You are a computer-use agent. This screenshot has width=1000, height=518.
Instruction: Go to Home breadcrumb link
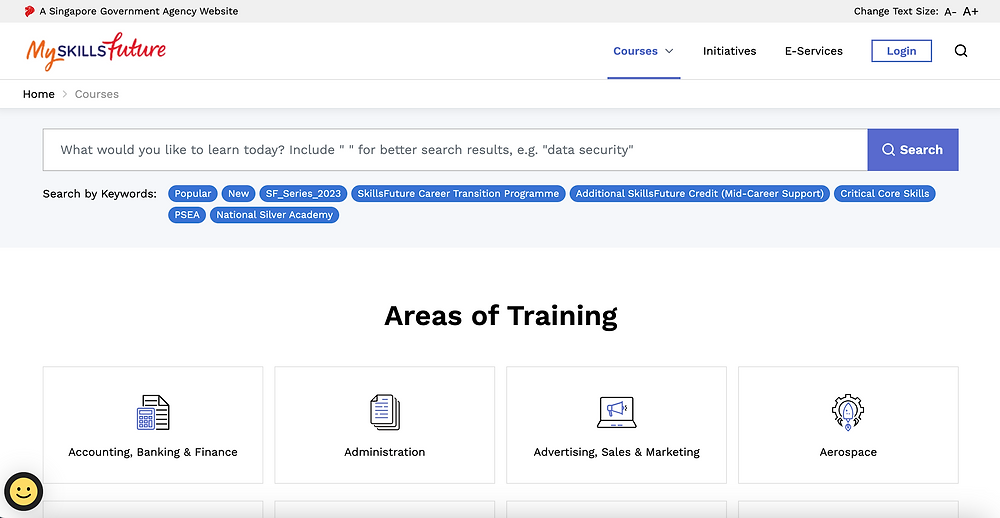click(x=39, y=94)
